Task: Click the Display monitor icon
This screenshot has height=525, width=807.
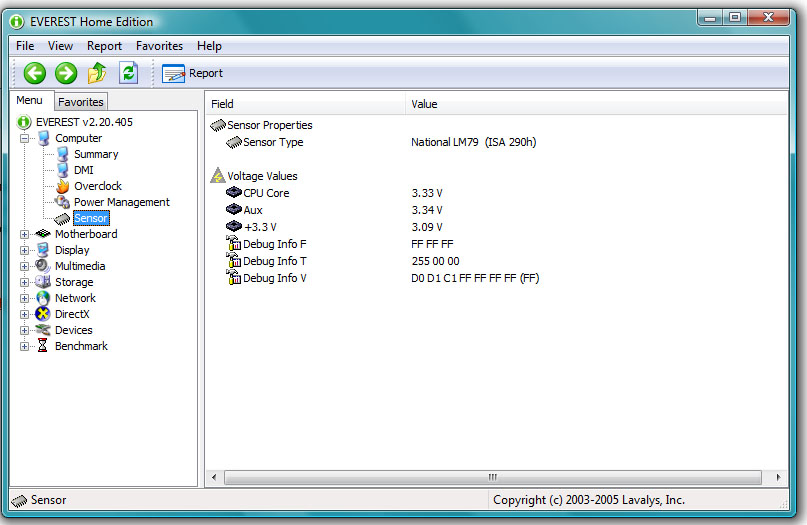Action: point(43,250)
